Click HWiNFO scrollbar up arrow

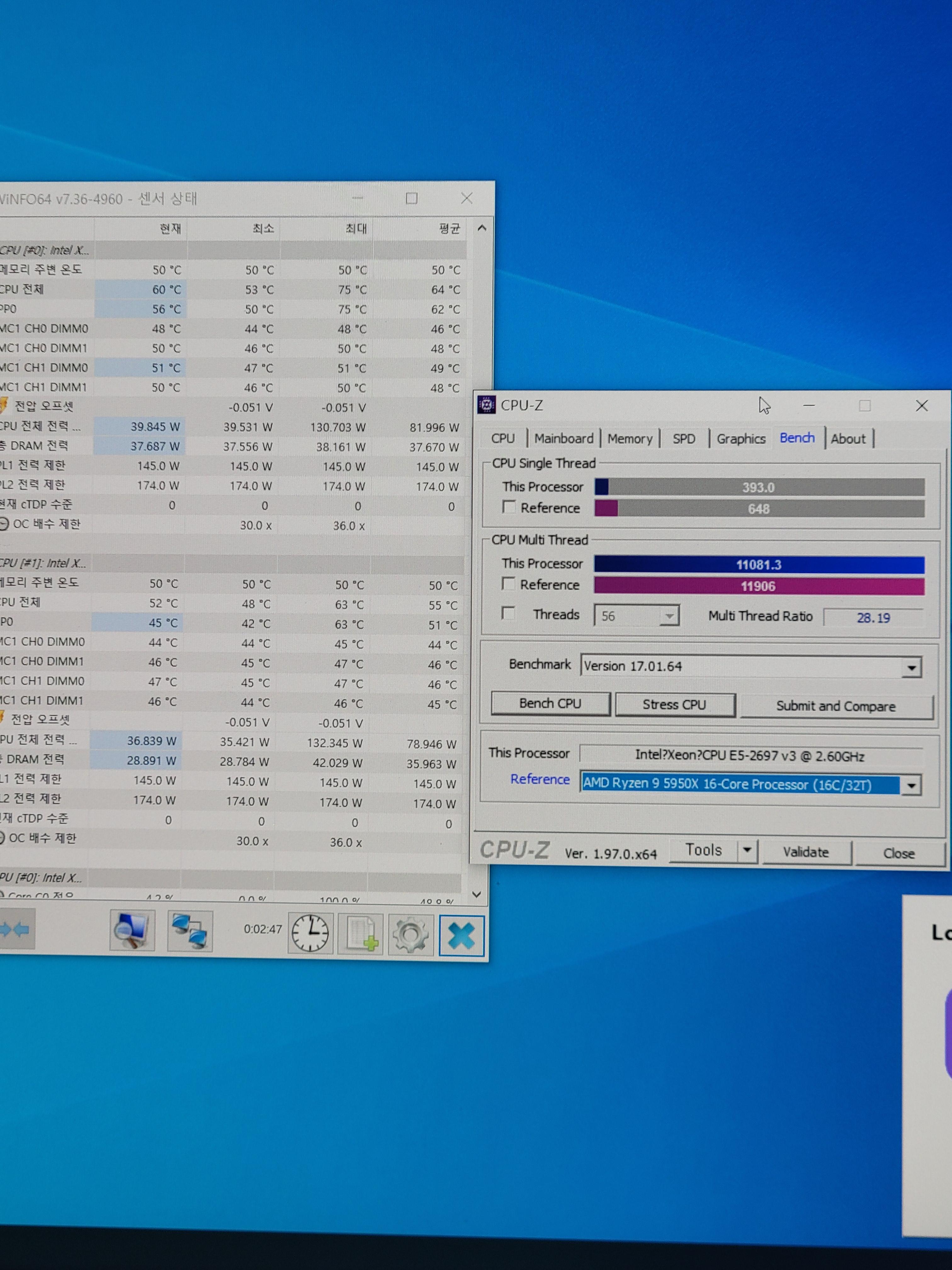[481, 228]
